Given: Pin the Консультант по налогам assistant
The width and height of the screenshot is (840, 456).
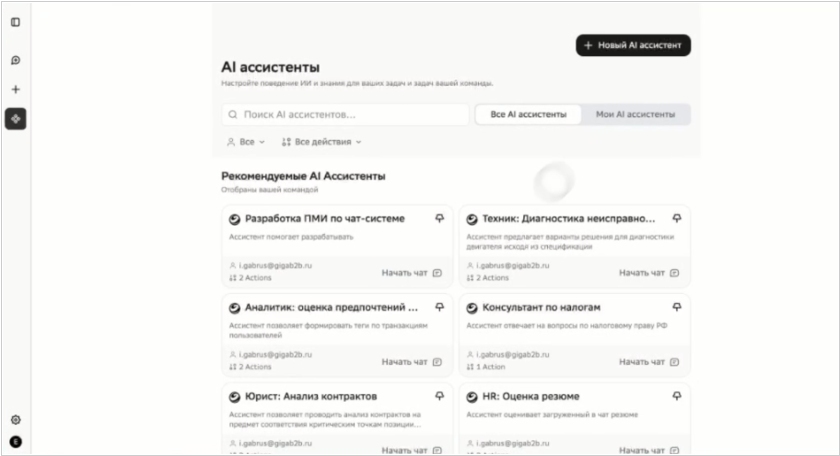Looking at the screenshot, I should coord(677,307).
